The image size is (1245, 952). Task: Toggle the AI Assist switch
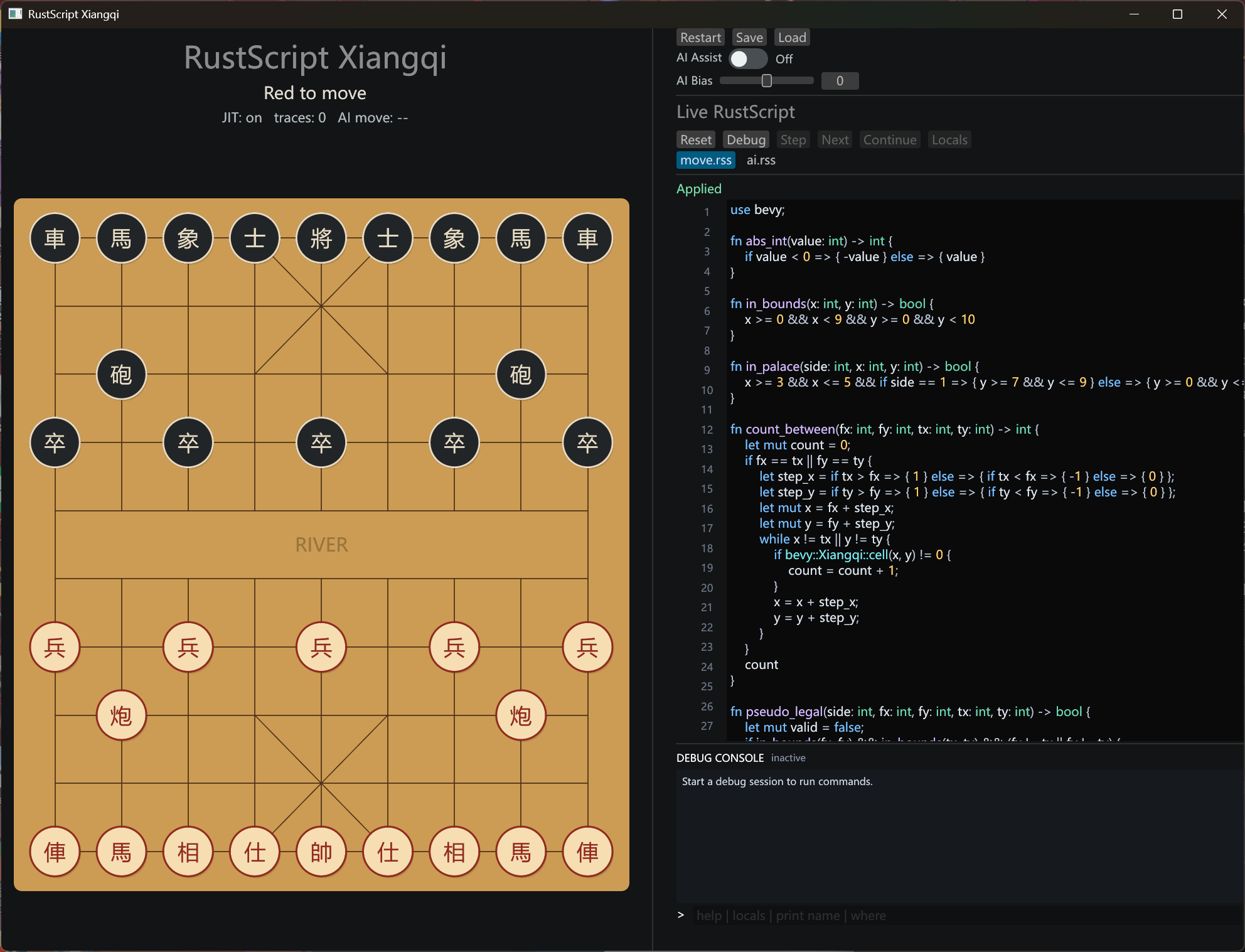(x=748, y=59)
